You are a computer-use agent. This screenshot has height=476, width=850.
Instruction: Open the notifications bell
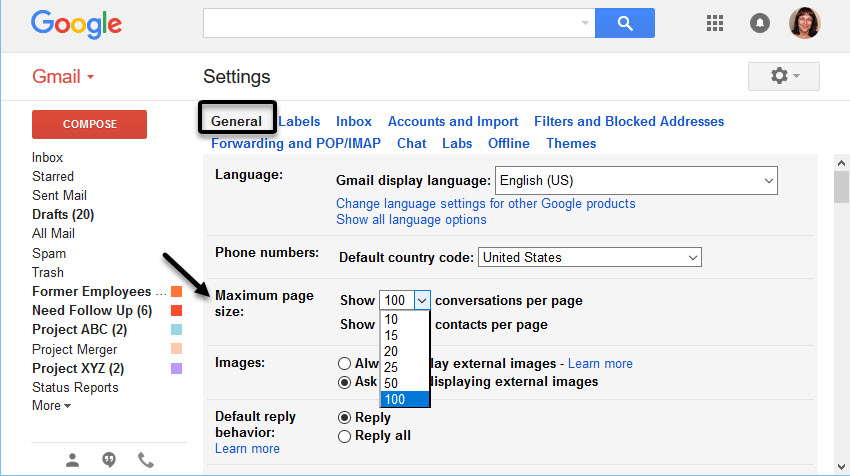[x=759, y=23]
